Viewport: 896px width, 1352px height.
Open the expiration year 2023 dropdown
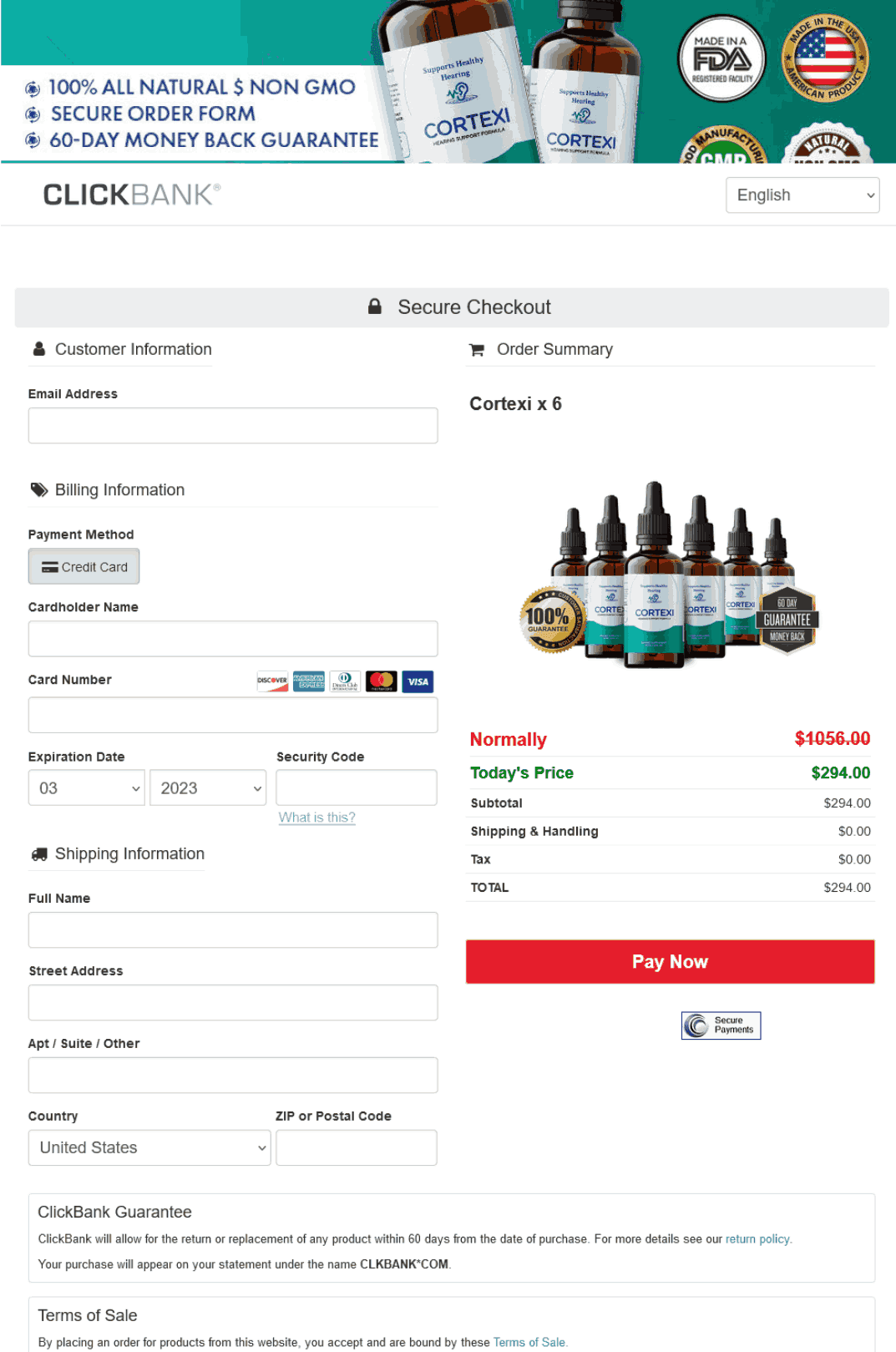[207, 787]
